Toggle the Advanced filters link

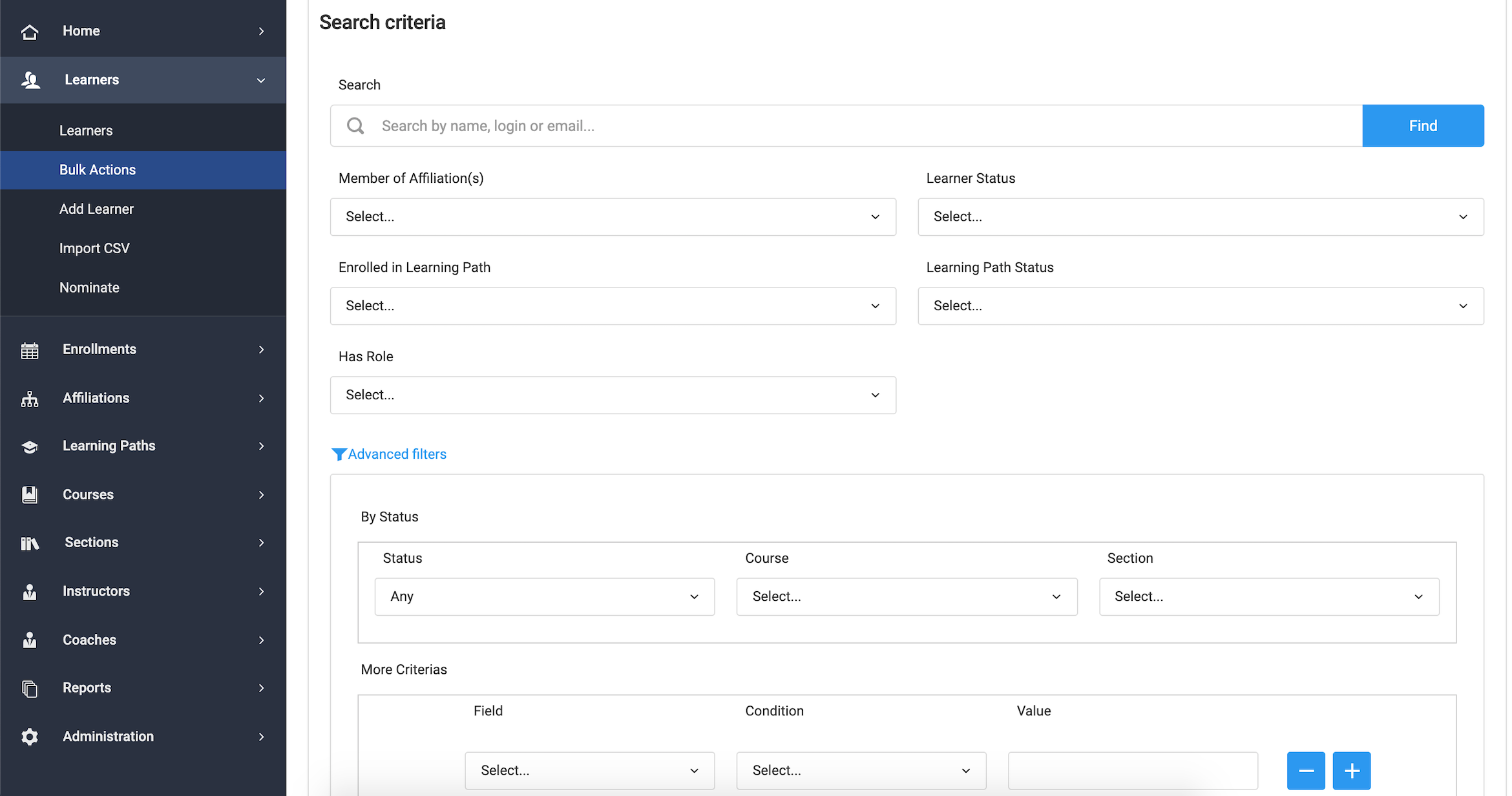pos(397,454)
